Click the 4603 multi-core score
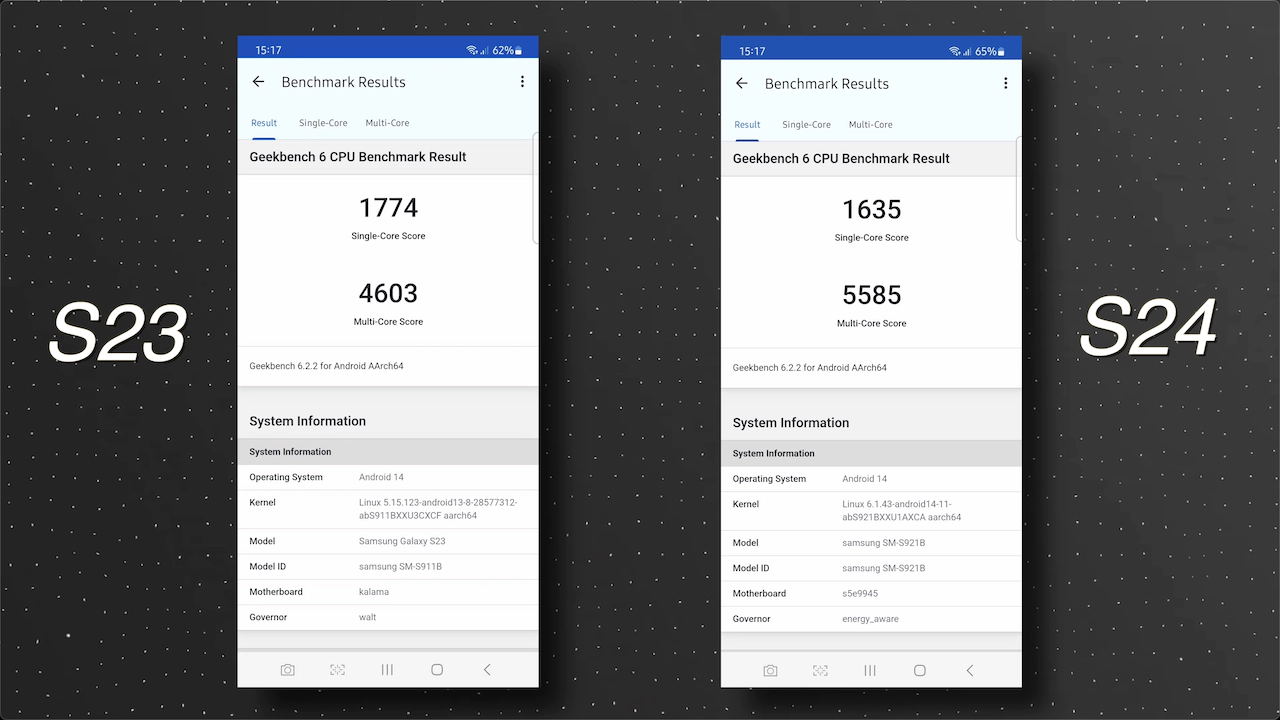The height and width of the screenshot is (720, 1280). point(388,293)
